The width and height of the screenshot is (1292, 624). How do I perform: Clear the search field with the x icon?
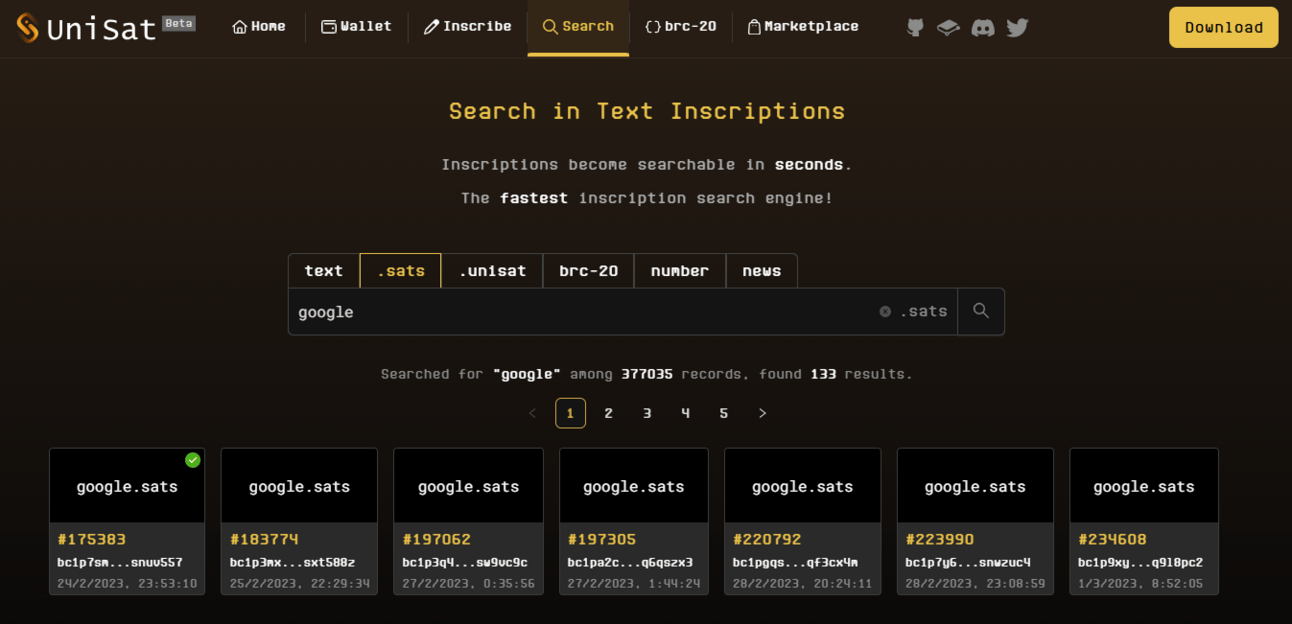tap(885, 312)
